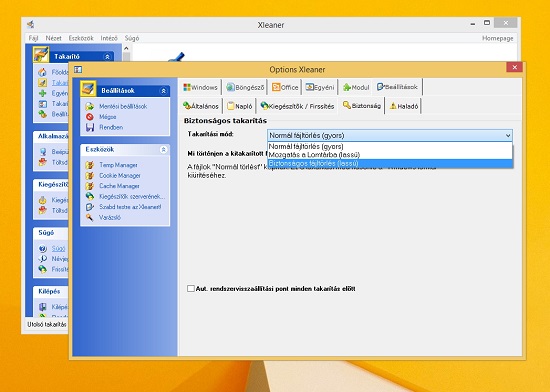Open Temp Manager link
Viewport: 550px width, 392px height.
(x=118, y=165)
